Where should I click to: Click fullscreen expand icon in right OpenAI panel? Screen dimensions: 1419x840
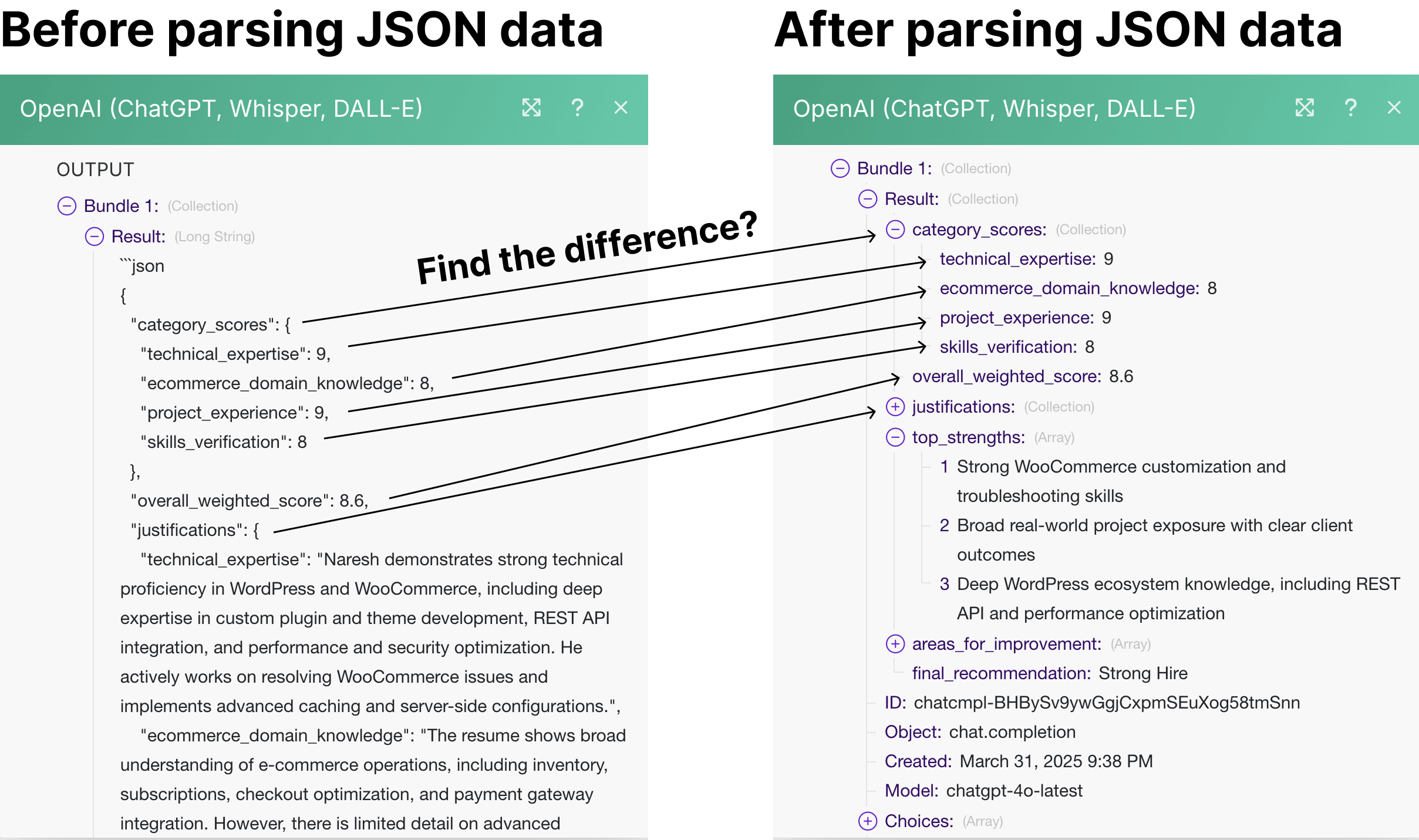[1305, 108]
